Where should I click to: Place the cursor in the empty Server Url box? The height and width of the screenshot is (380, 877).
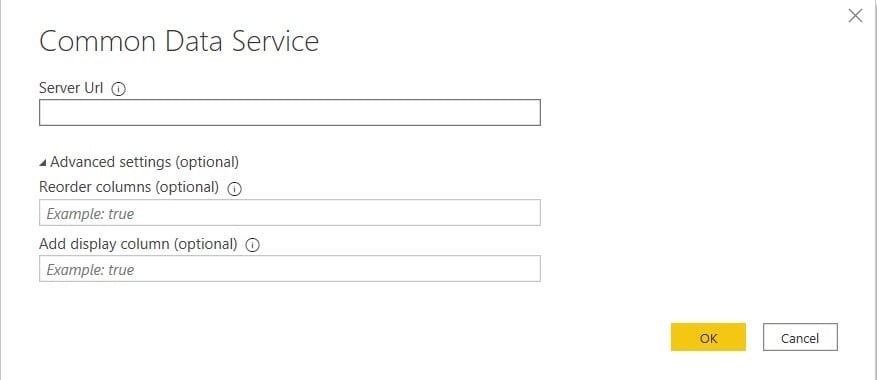[x=290, y=112]
